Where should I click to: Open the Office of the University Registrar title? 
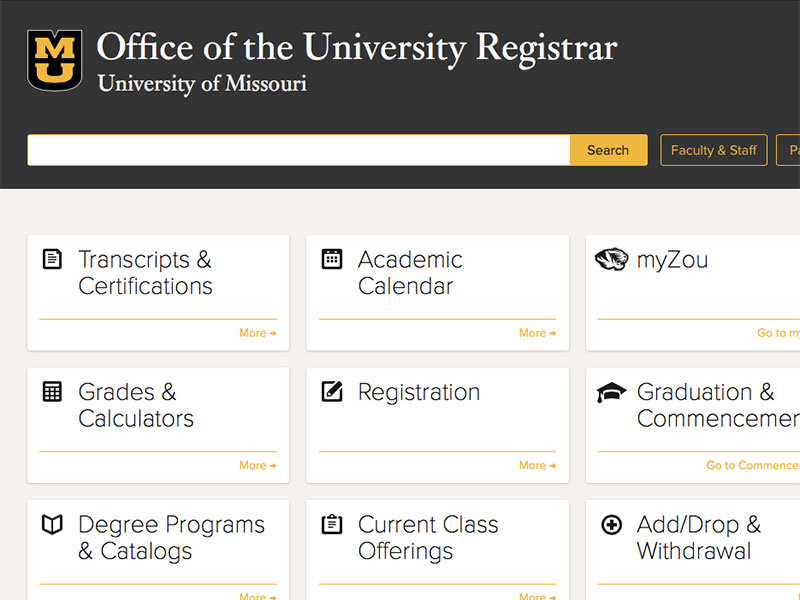(356, 47)
